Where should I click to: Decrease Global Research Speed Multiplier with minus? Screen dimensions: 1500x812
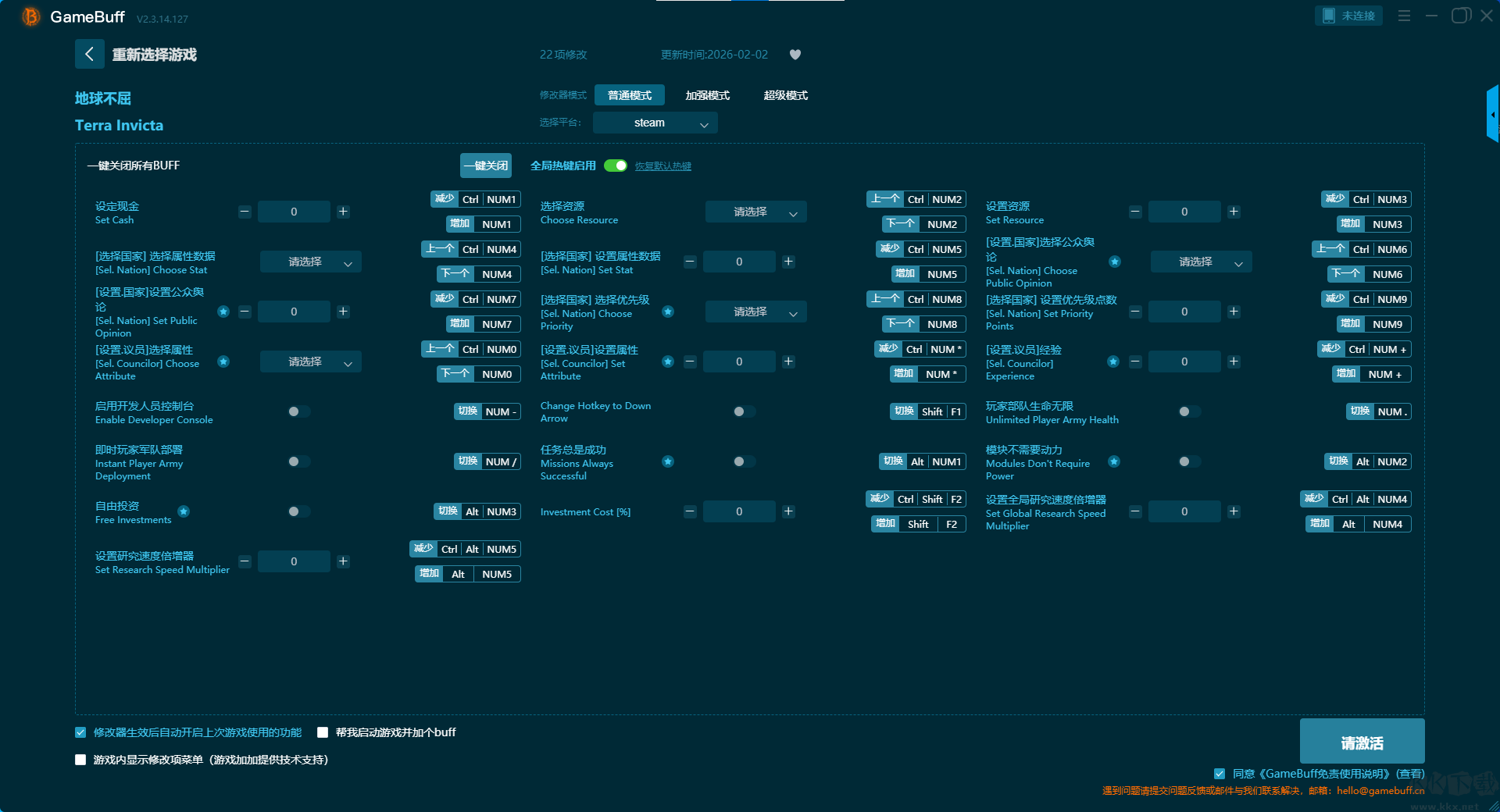point(1135,511)
